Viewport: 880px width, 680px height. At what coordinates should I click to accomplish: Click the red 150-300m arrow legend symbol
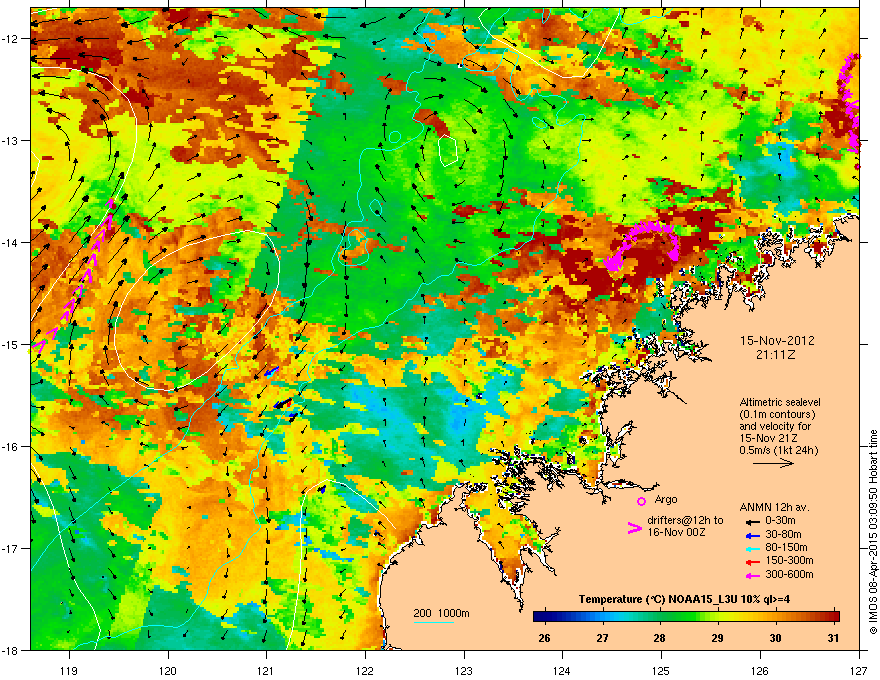tap(752, 562)
